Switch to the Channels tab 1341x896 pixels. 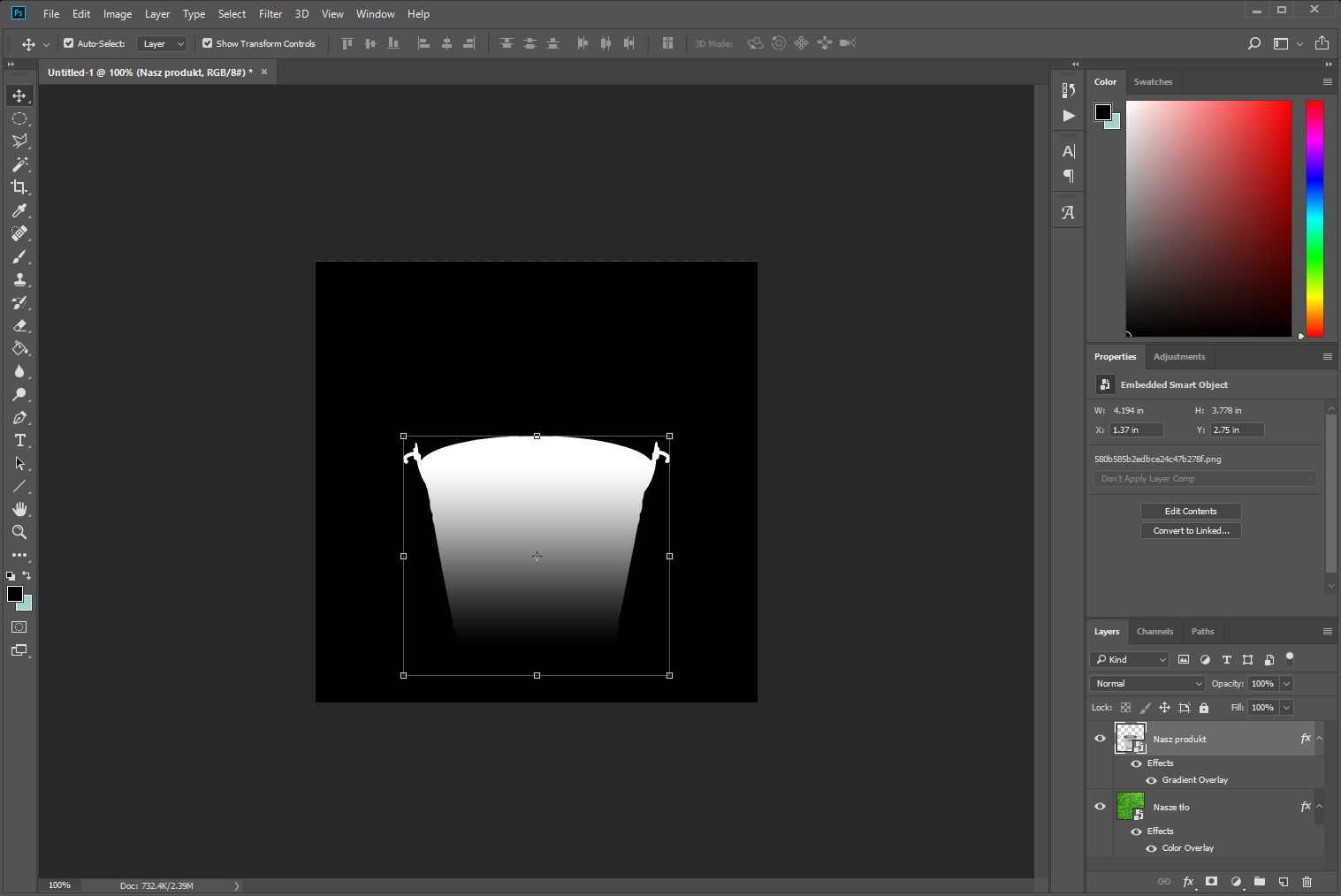1154,632
